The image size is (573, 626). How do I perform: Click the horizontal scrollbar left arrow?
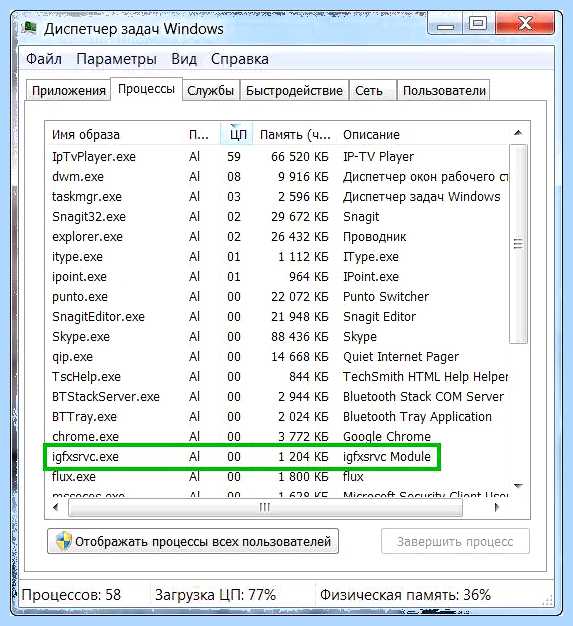pos(56,507)
